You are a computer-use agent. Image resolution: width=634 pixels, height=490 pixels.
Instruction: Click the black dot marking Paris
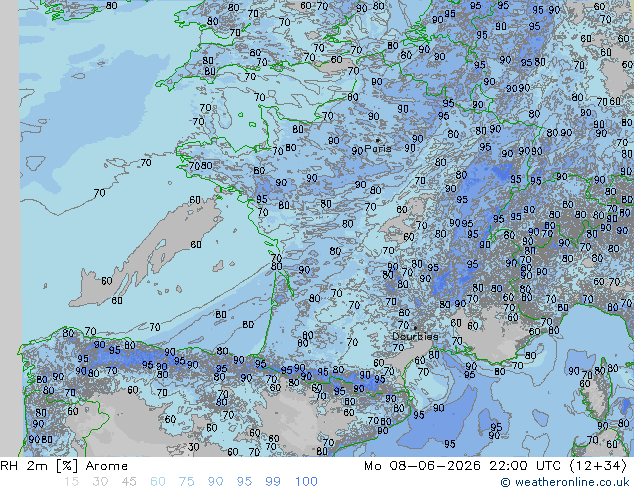pyautogui.click(x=378, y=141)
